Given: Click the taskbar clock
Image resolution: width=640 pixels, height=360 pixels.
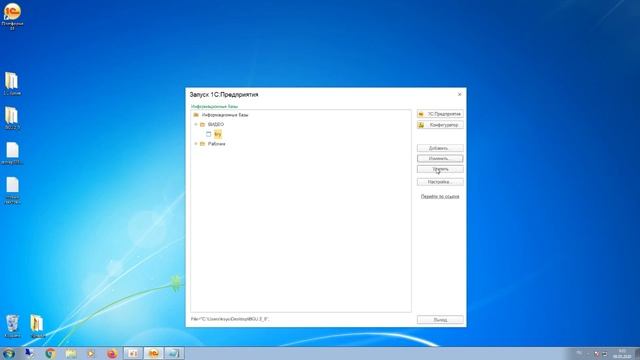Looking at the screenshot, I should [622, 354].
